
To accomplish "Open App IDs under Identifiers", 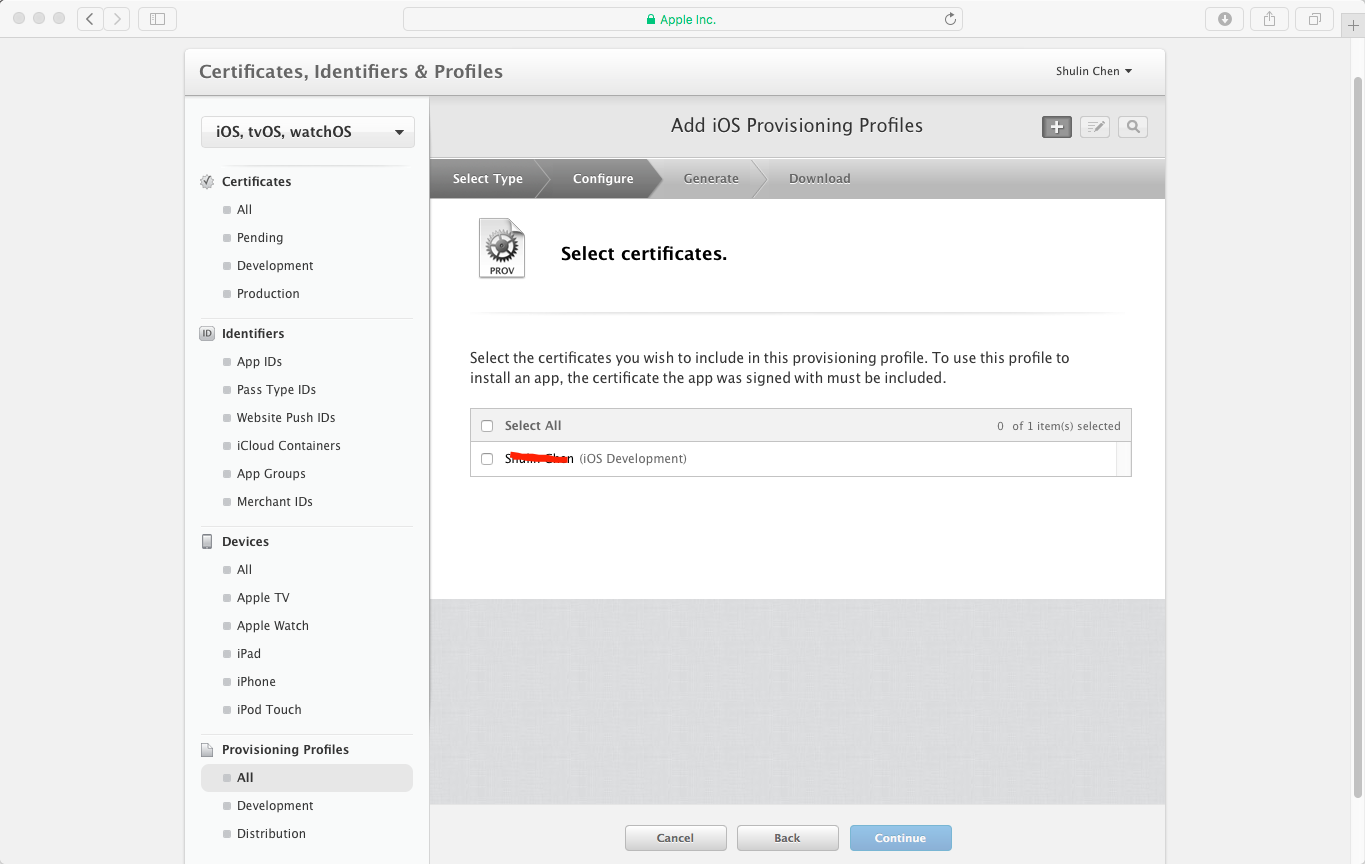I will click(x=259, y=362).
